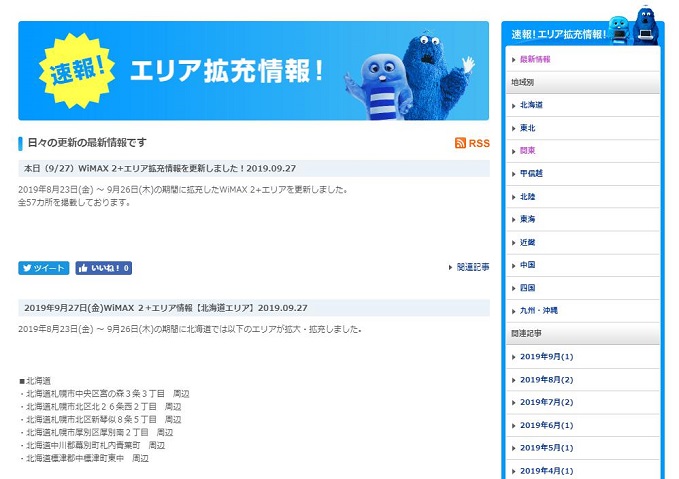The width and height of the screenshot is (679, 479).
Task: Click the 全57カ所を掲載しております text
Action: tap(74, 202)
